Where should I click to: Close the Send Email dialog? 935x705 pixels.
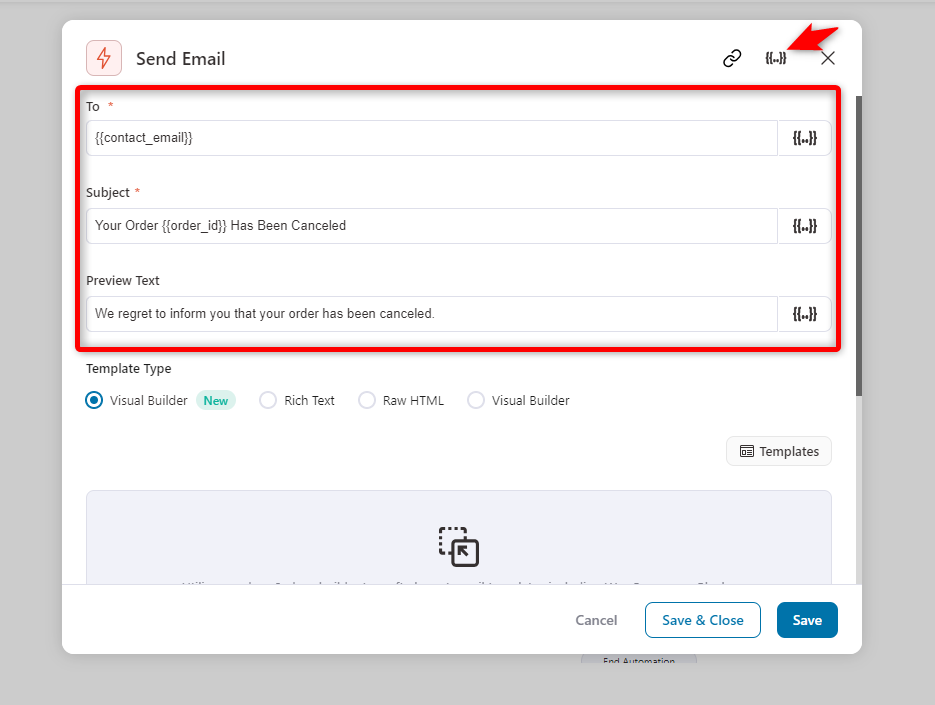click(828, 58)
